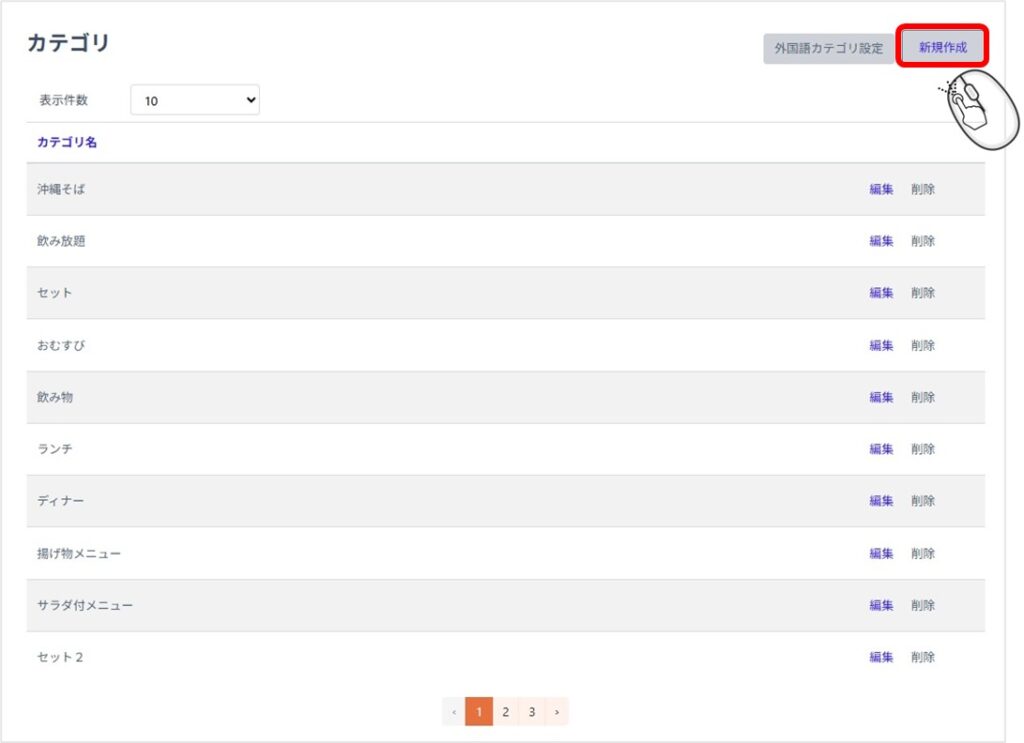Edit the 飲み放題 category
Viewport: 1024px width, 743px height.
pyautogui.click(x=881, y=241)
